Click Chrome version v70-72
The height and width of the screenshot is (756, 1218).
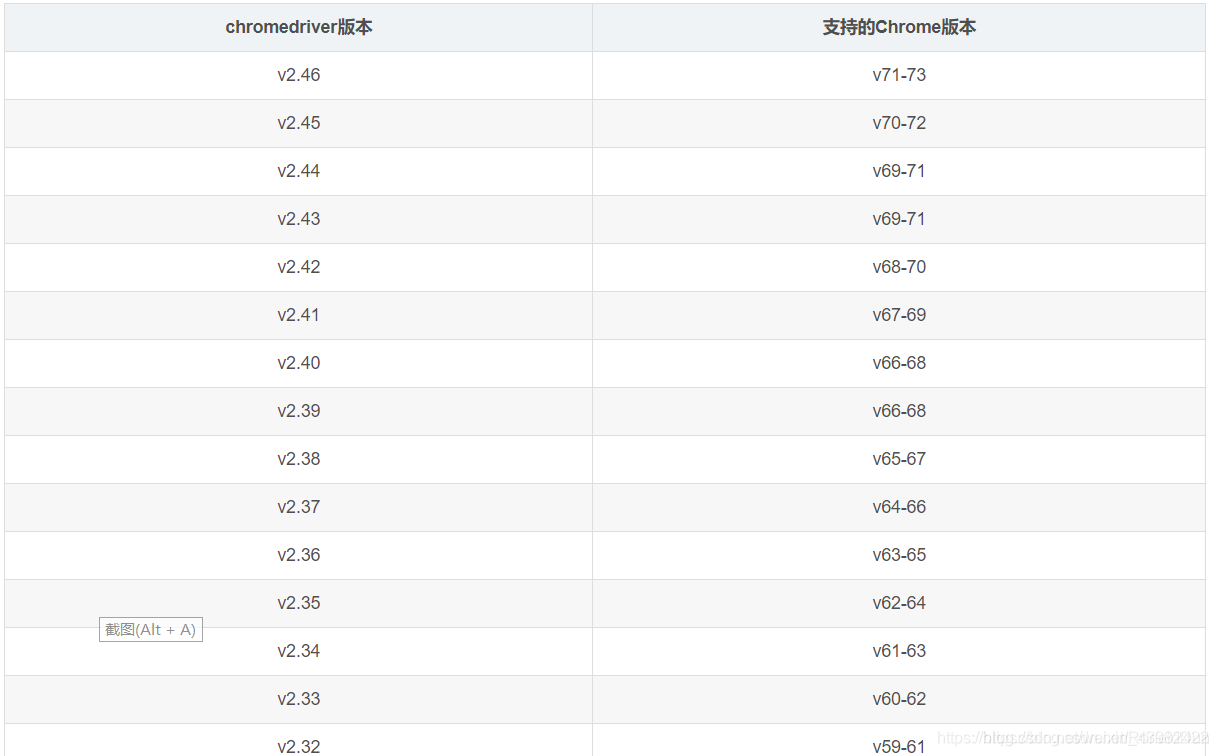899,123
